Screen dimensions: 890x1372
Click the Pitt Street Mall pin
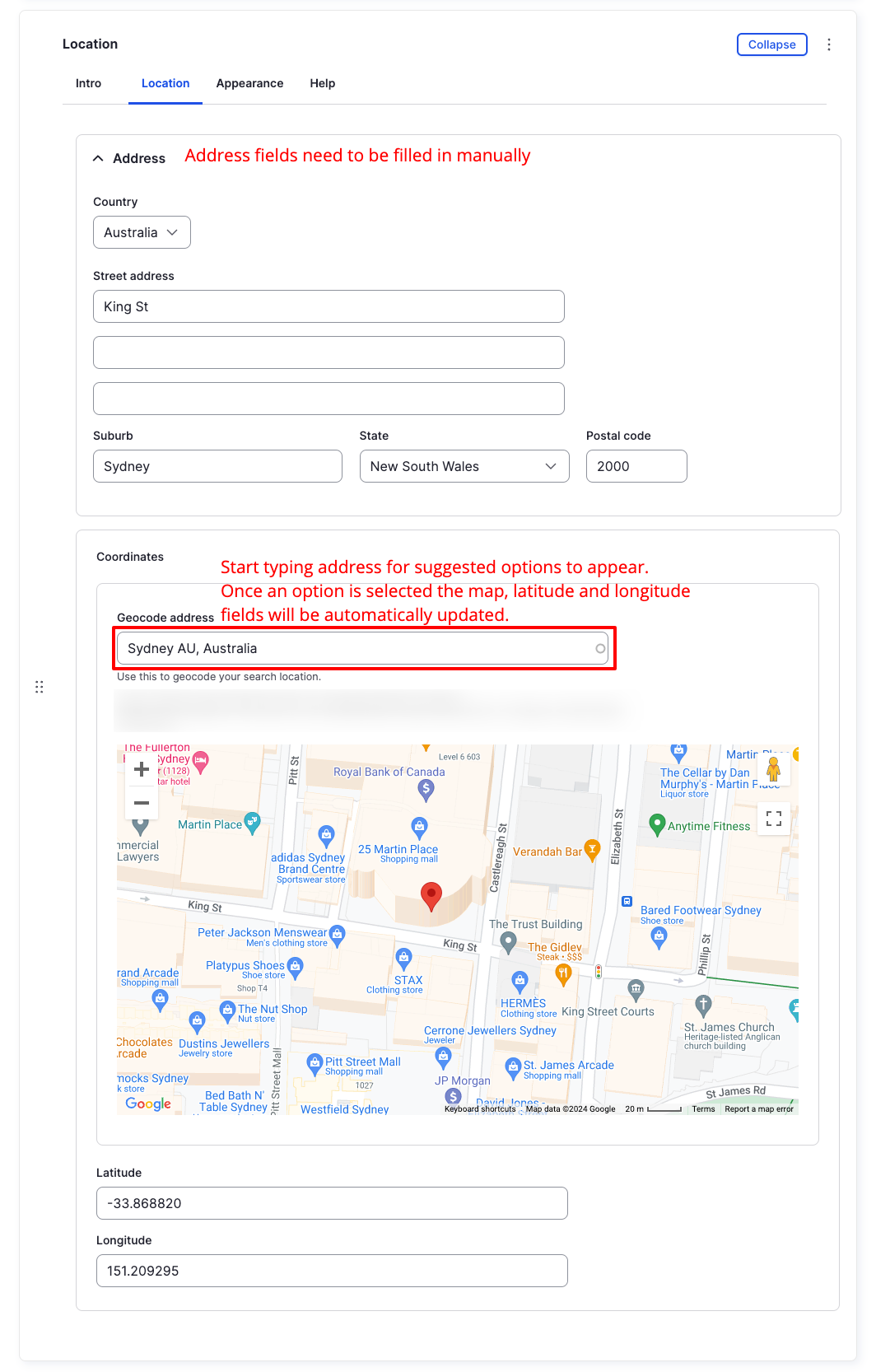pos(315,1065)
